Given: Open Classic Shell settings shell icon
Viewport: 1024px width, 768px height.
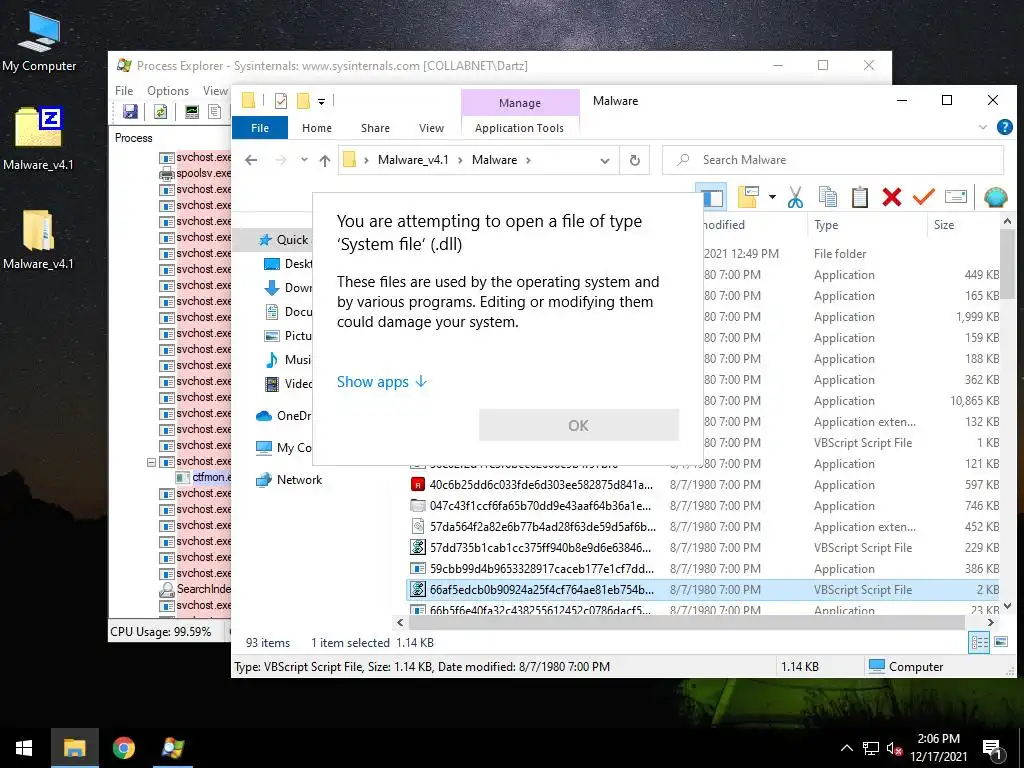Looking at the screenshot, I should click(x=995, y=197).
